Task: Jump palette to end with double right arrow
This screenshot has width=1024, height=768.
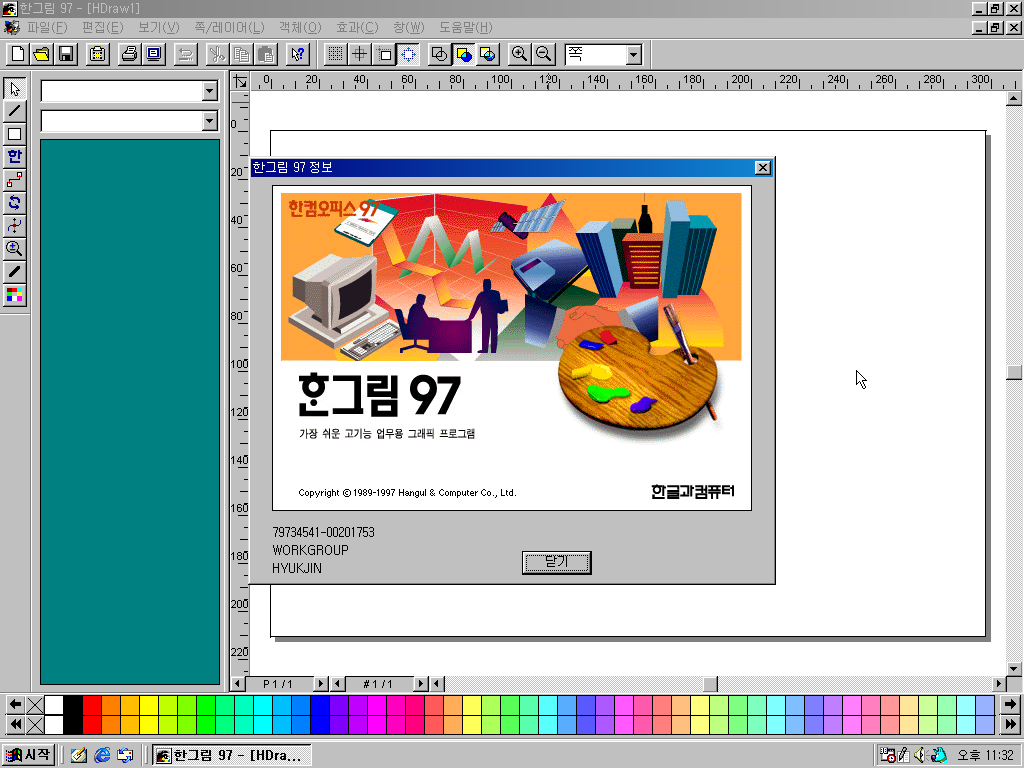Action: (x=1010, y=724)
